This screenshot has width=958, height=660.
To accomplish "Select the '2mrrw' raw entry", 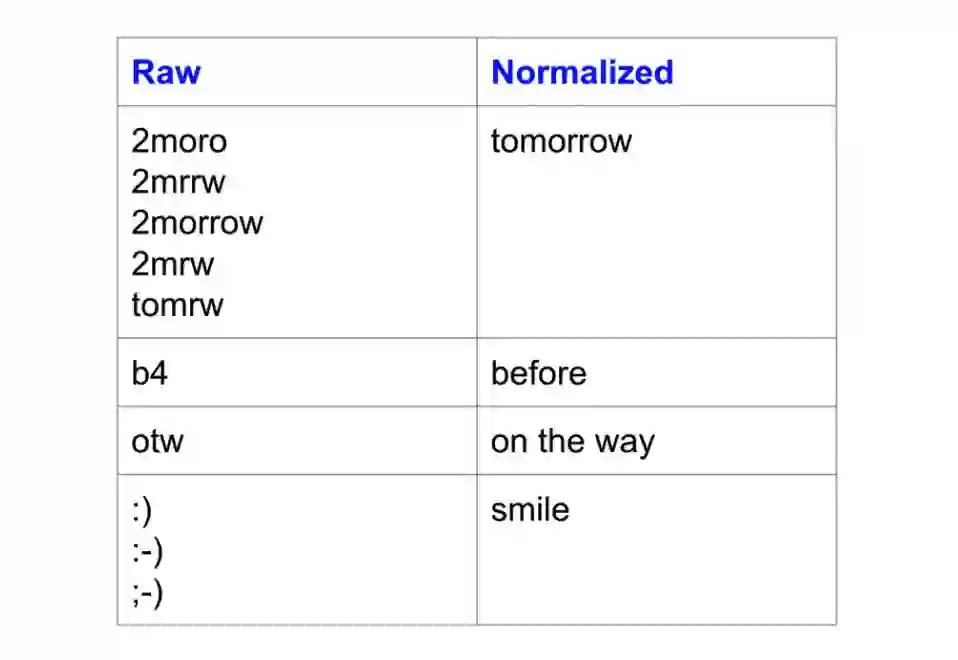I will pyautogui.click(x=178, y=182).
